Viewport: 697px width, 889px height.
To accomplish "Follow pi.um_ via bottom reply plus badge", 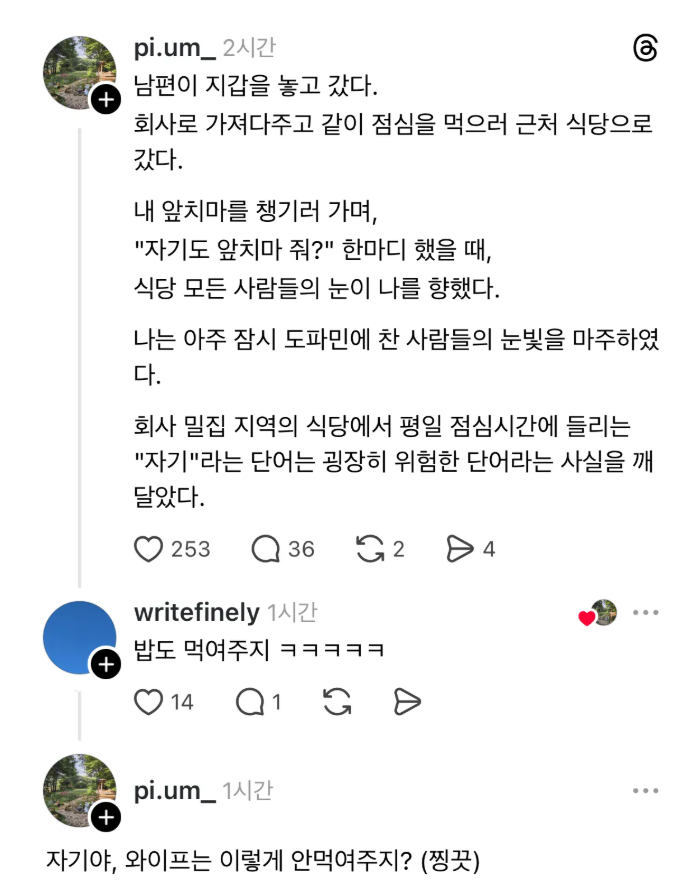I will tap(106, 818).
